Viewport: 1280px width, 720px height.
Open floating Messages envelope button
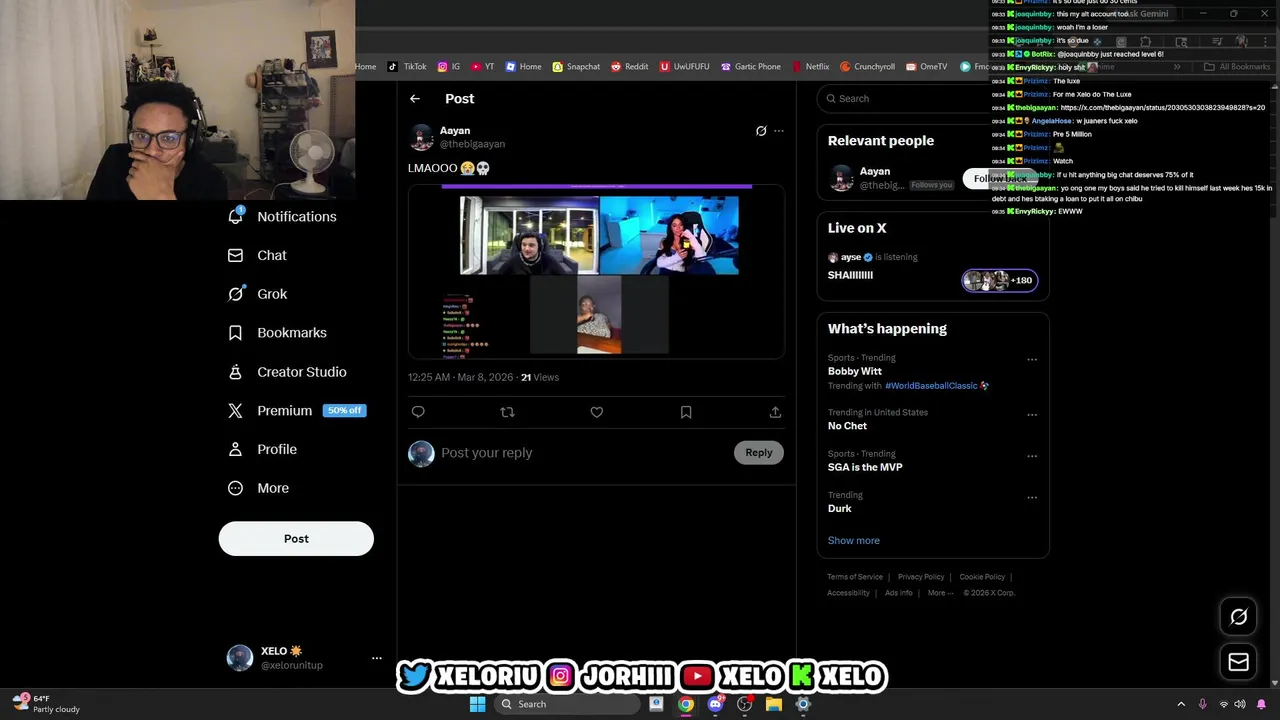pyautogui.click(x=1239, y=662)
